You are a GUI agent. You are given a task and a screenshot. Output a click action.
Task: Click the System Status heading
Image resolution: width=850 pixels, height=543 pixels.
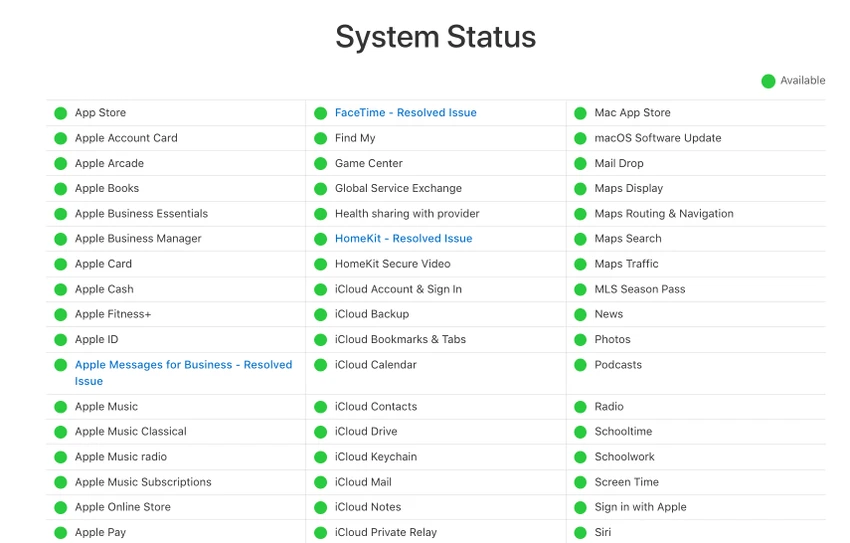435,37
